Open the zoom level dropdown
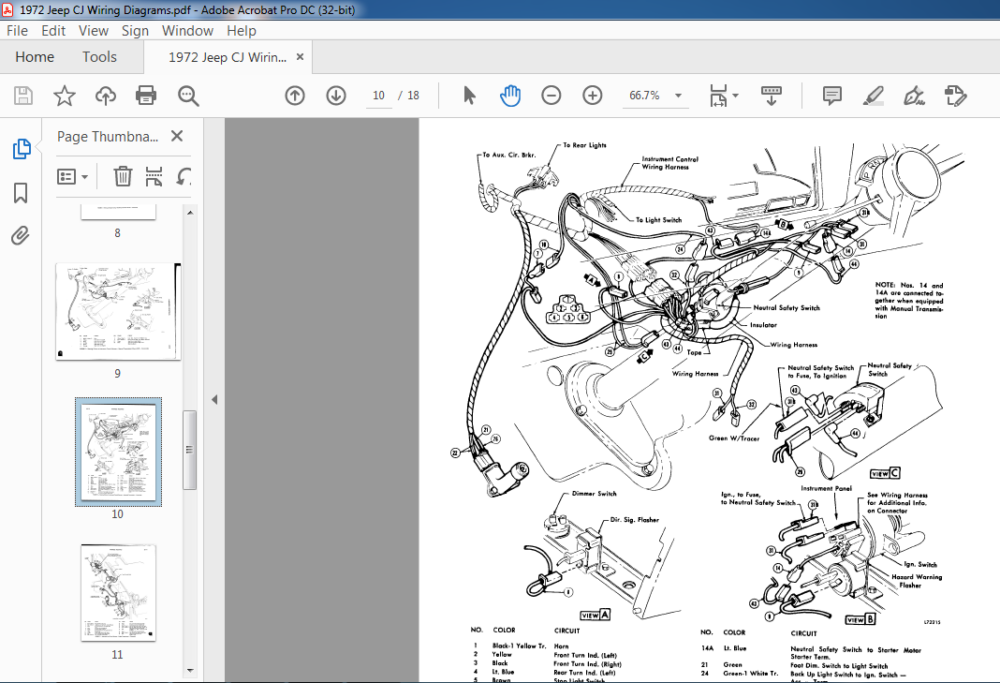1000x683 pixels. point(679,96)
